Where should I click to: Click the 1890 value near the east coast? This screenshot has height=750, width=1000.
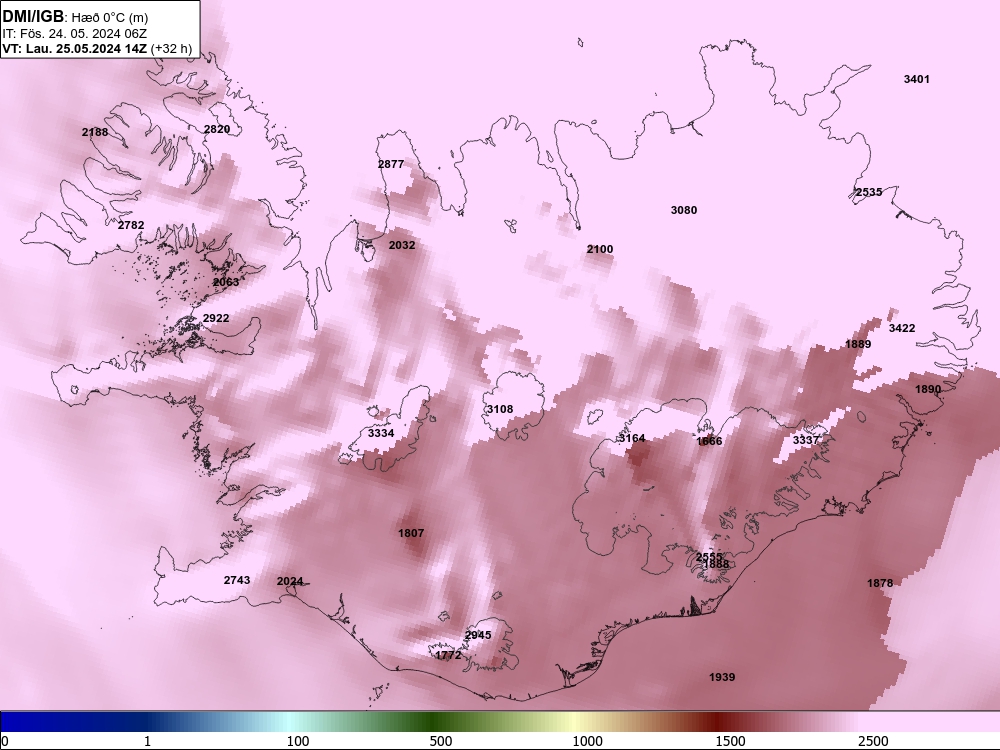pyautogui.click(x=927, y=390)
